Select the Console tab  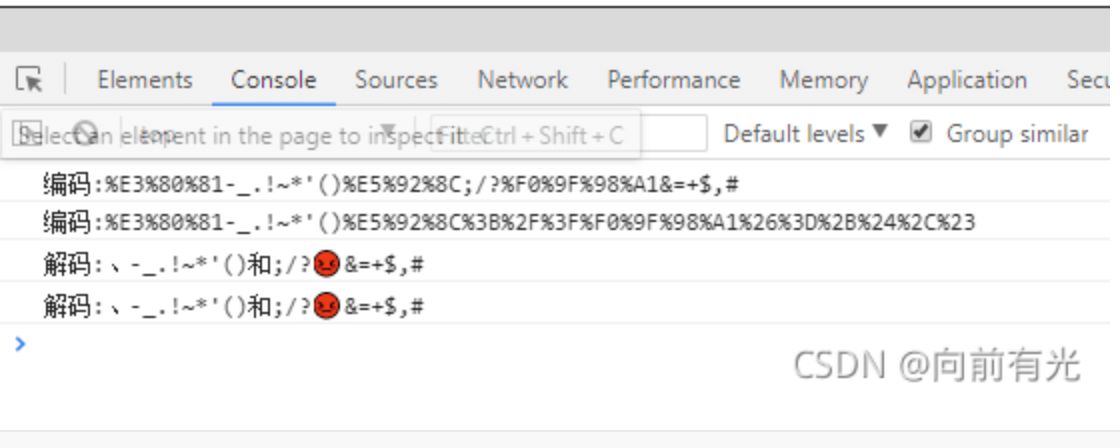click(274, 79)
